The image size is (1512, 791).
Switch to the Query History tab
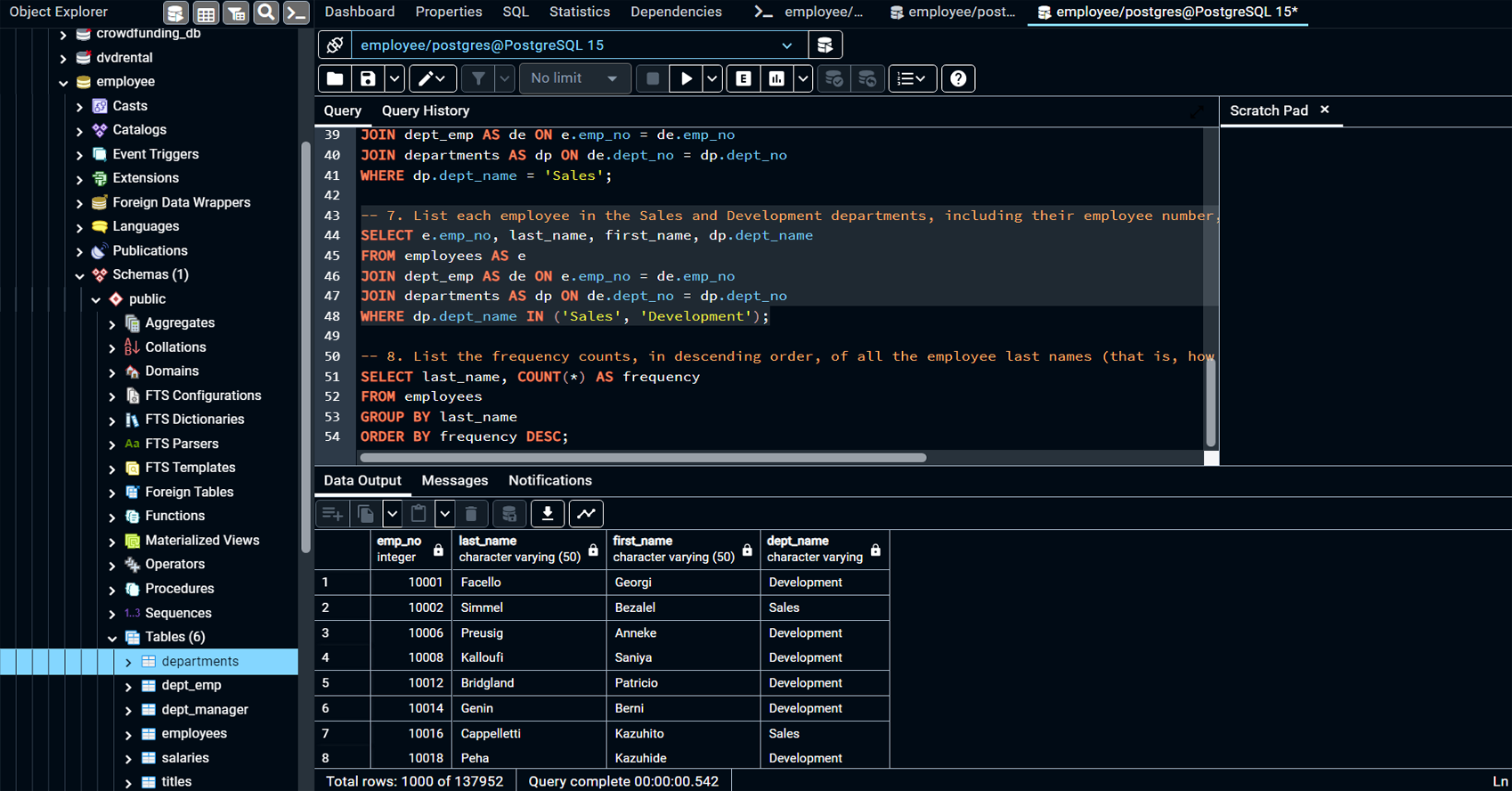click(425, 110)
